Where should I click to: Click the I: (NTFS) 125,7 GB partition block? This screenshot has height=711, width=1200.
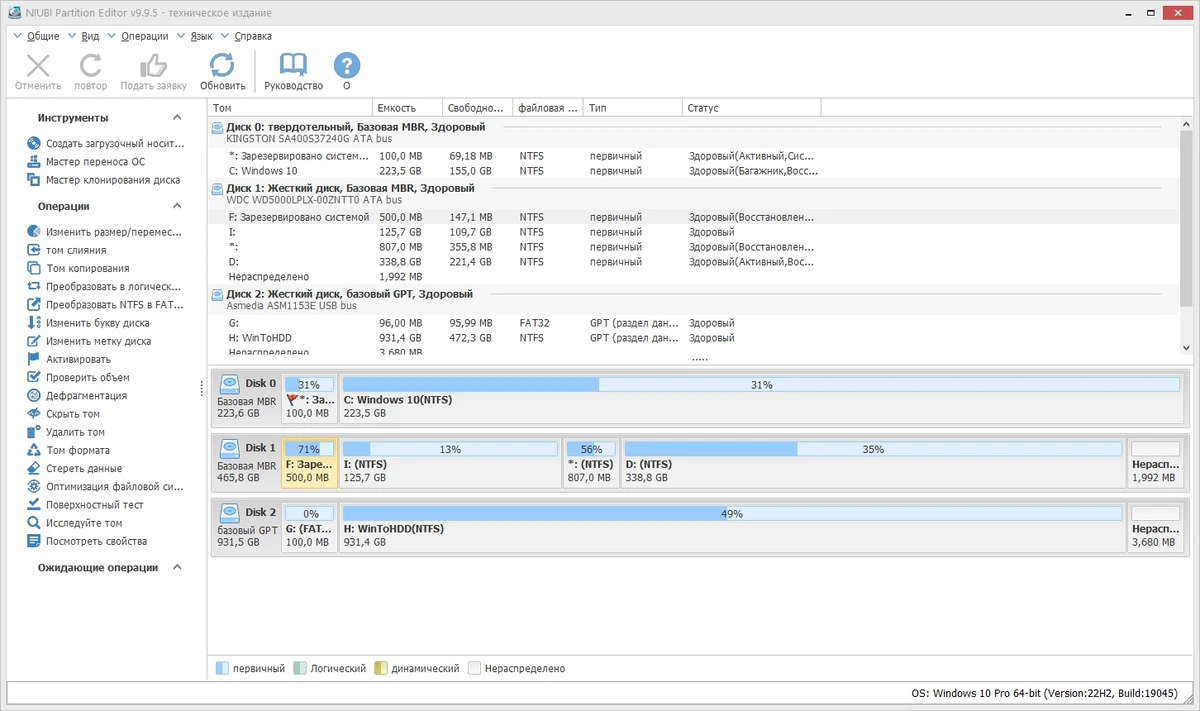(450, 463)
